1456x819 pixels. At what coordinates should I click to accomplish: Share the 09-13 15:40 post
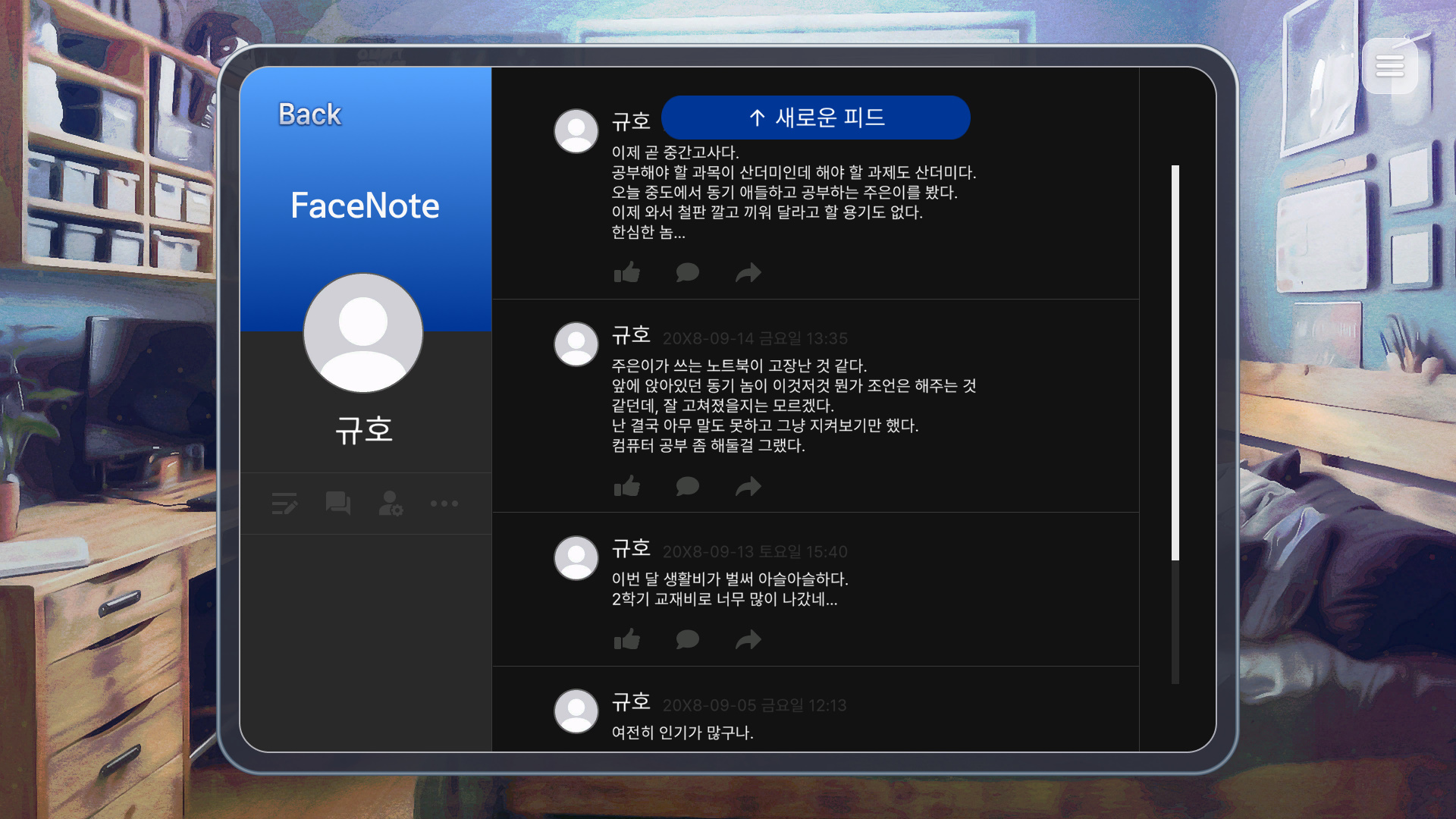[x=748, y=639]
